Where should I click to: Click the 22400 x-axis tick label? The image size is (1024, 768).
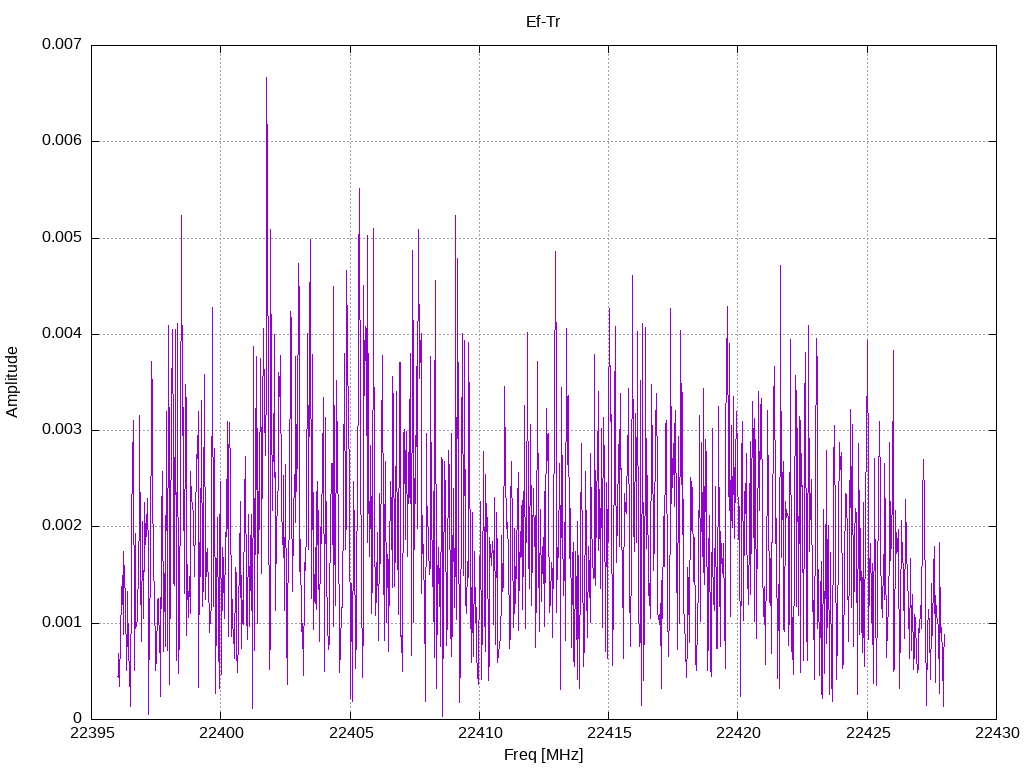(221, 733)
